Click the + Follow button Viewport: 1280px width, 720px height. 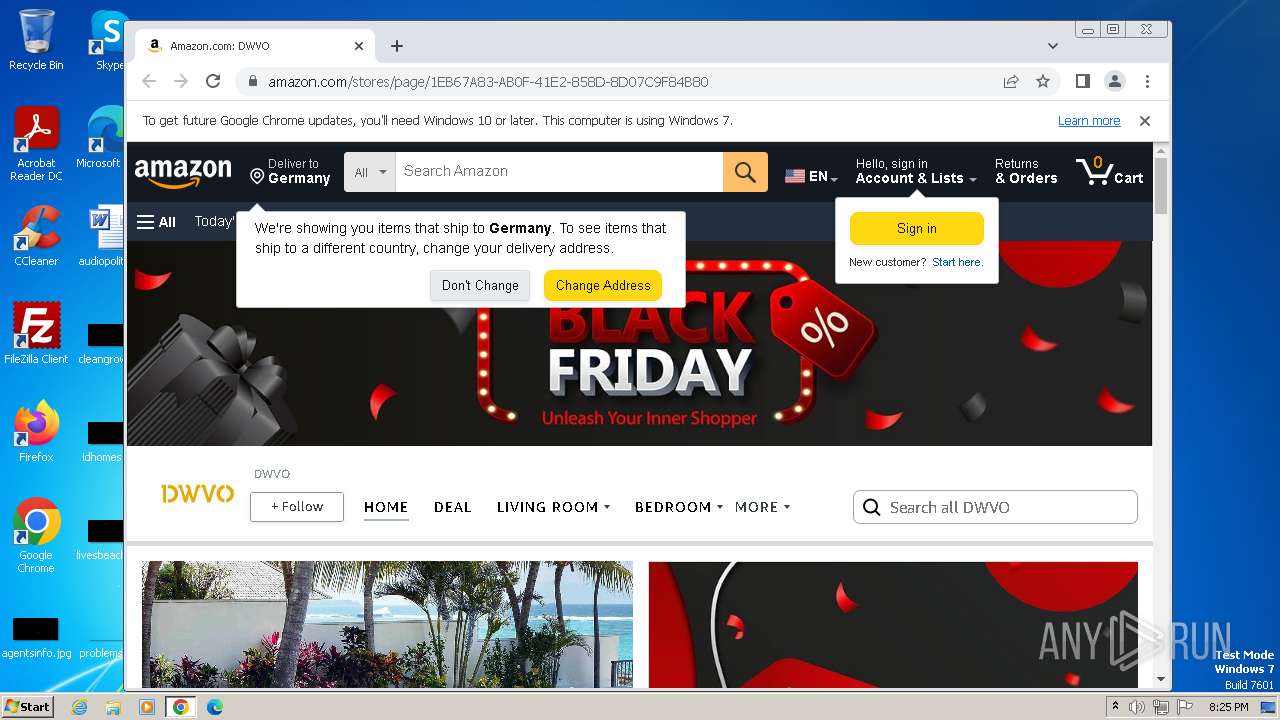297,507
